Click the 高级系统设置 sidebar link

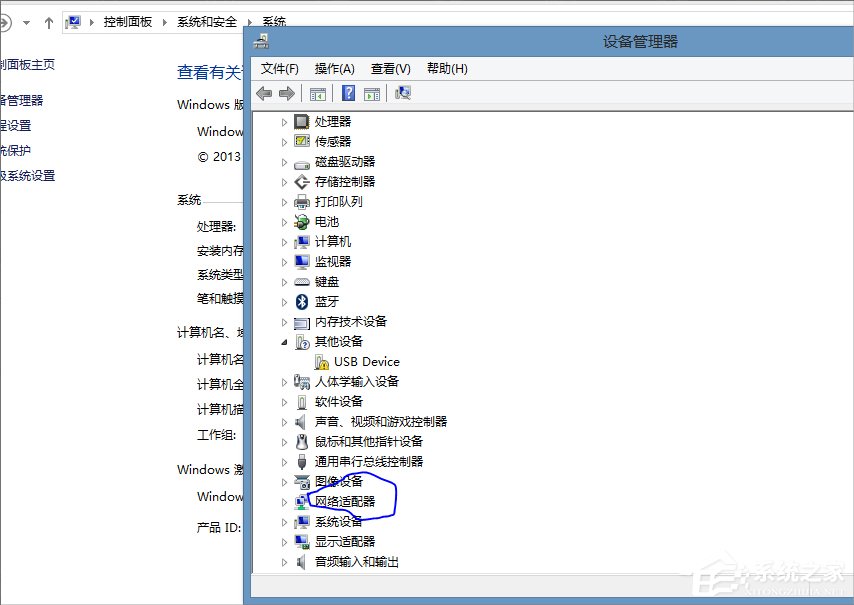point(27,174)
